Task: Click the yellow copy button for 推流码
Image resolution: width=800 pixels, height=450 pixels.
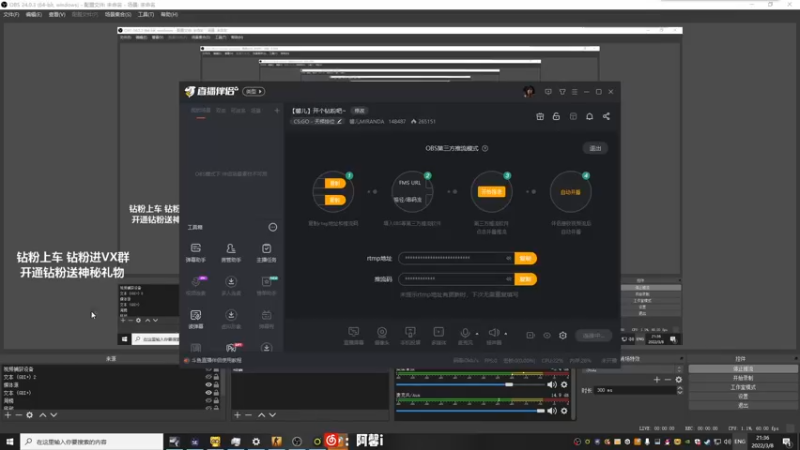Action: tap(526, 279)
